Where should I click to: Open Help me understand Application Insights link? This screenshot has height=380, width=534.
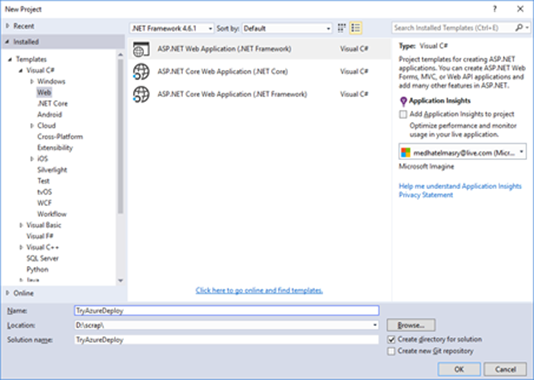pos(460,186)
